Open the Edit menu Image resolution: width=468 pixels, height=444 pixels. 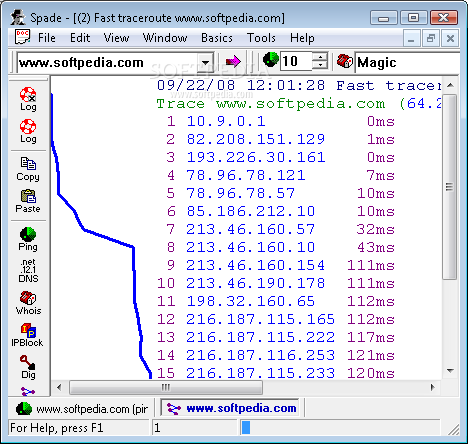pos(80,38)
